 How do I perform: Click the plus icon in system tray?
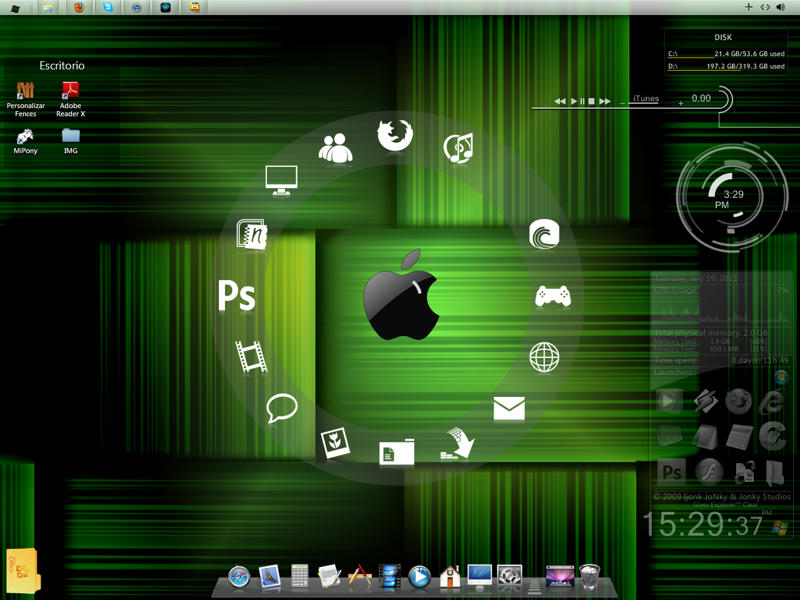point(748,7)
